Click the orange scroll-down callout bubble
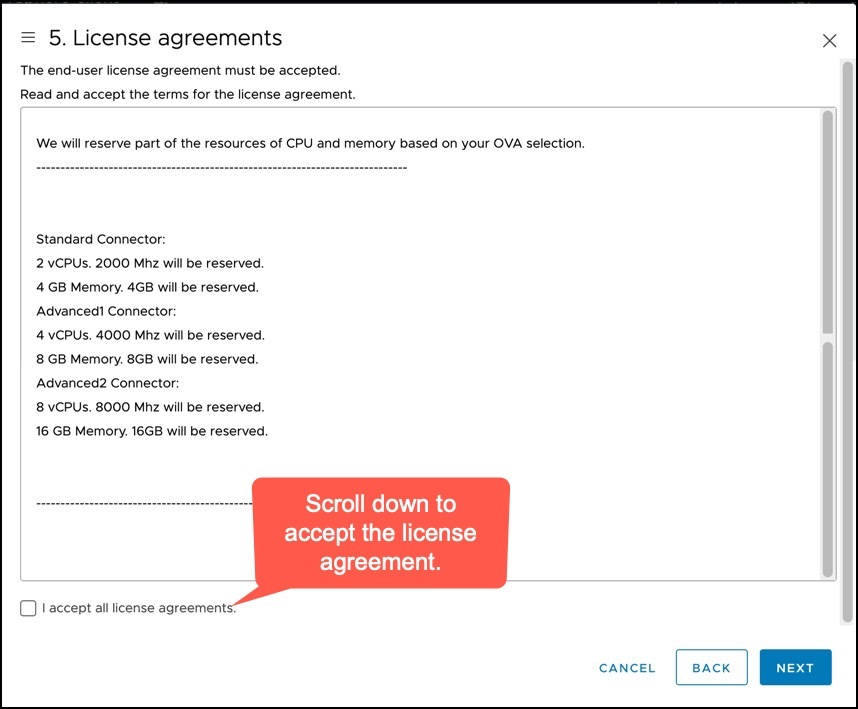 381,533
